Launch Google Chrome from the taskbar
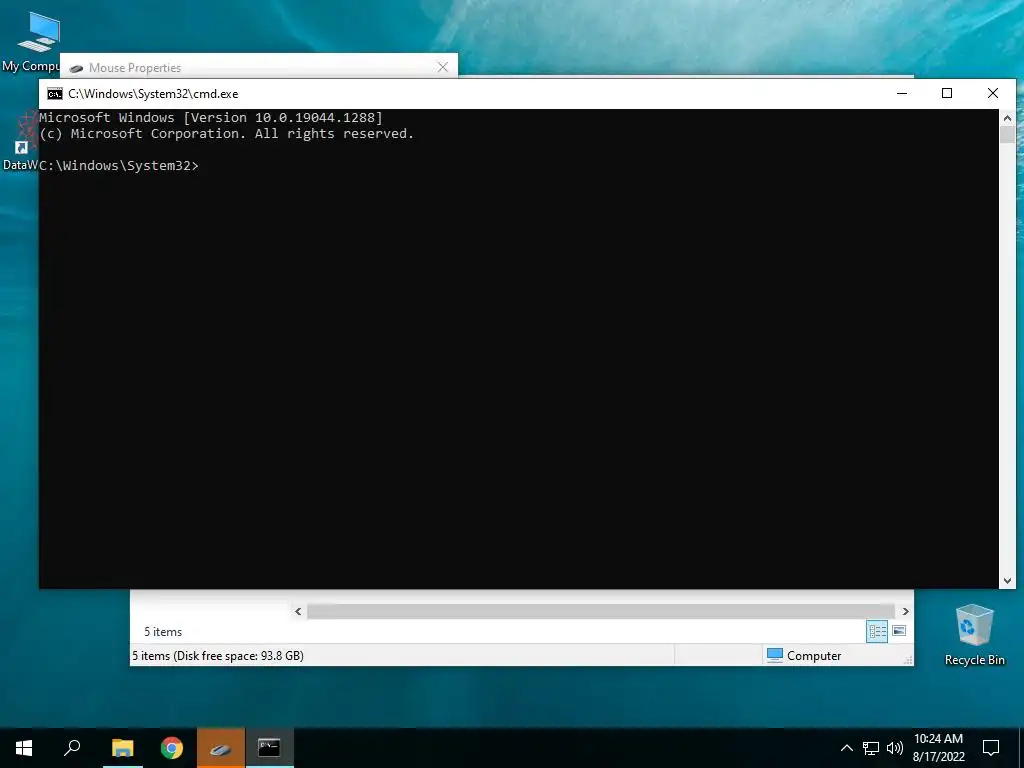Image resolution: width=1024 pixels, height=768 pixels. 172,748
